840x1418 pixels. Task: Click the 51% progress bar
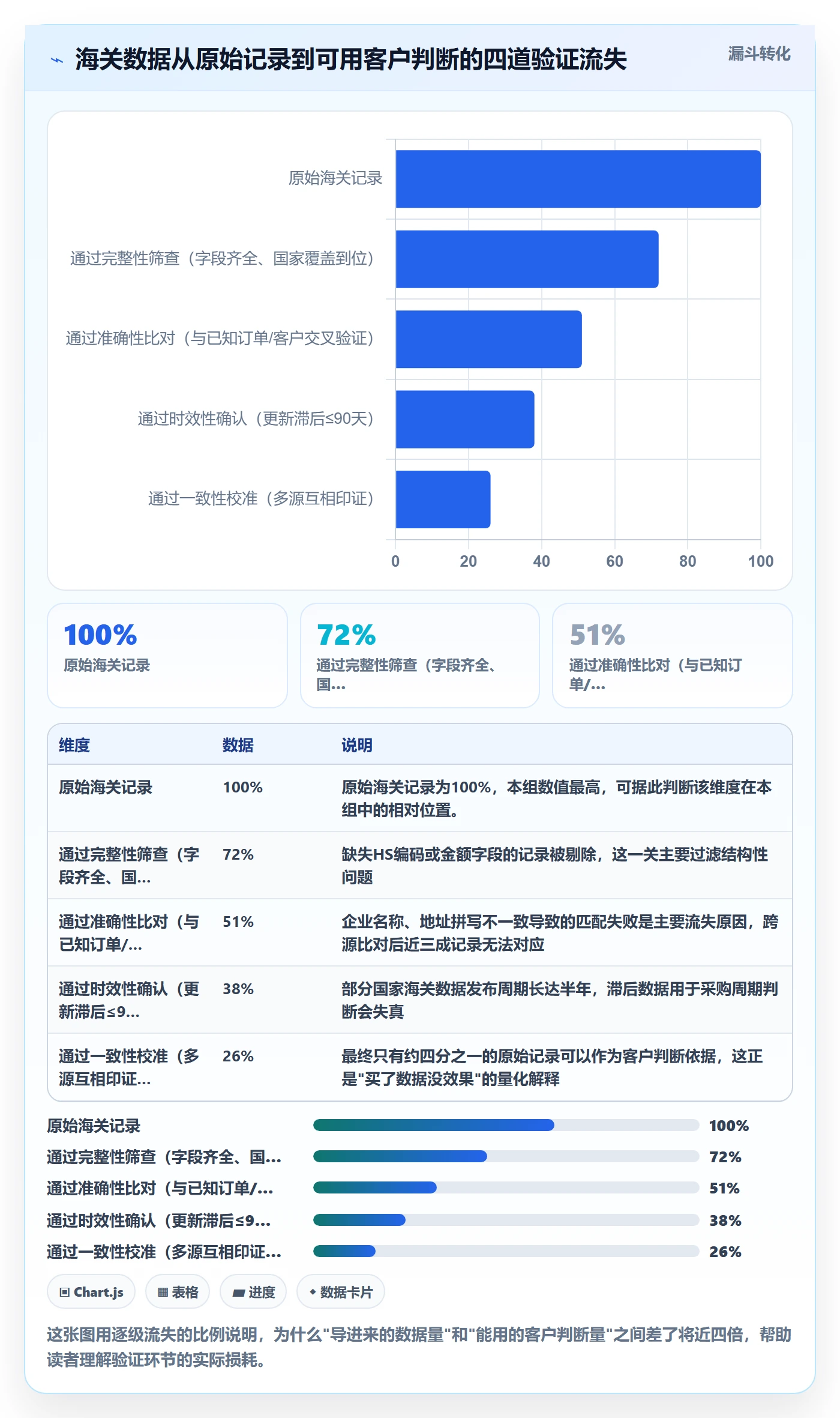(x=506, y=1187)
